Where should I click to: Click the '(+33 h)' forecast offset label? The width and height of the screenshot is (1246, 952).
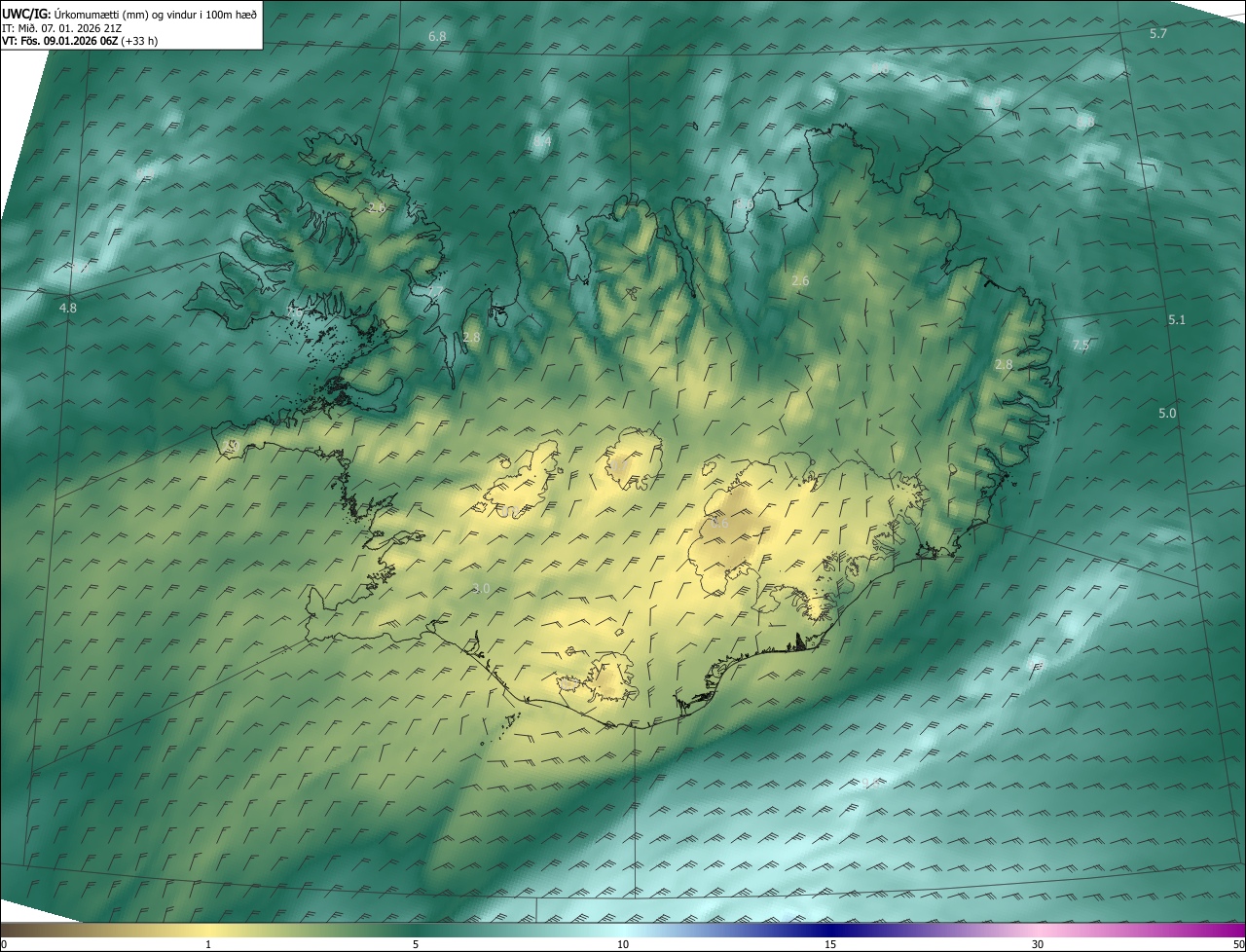[x=138, y=40]
